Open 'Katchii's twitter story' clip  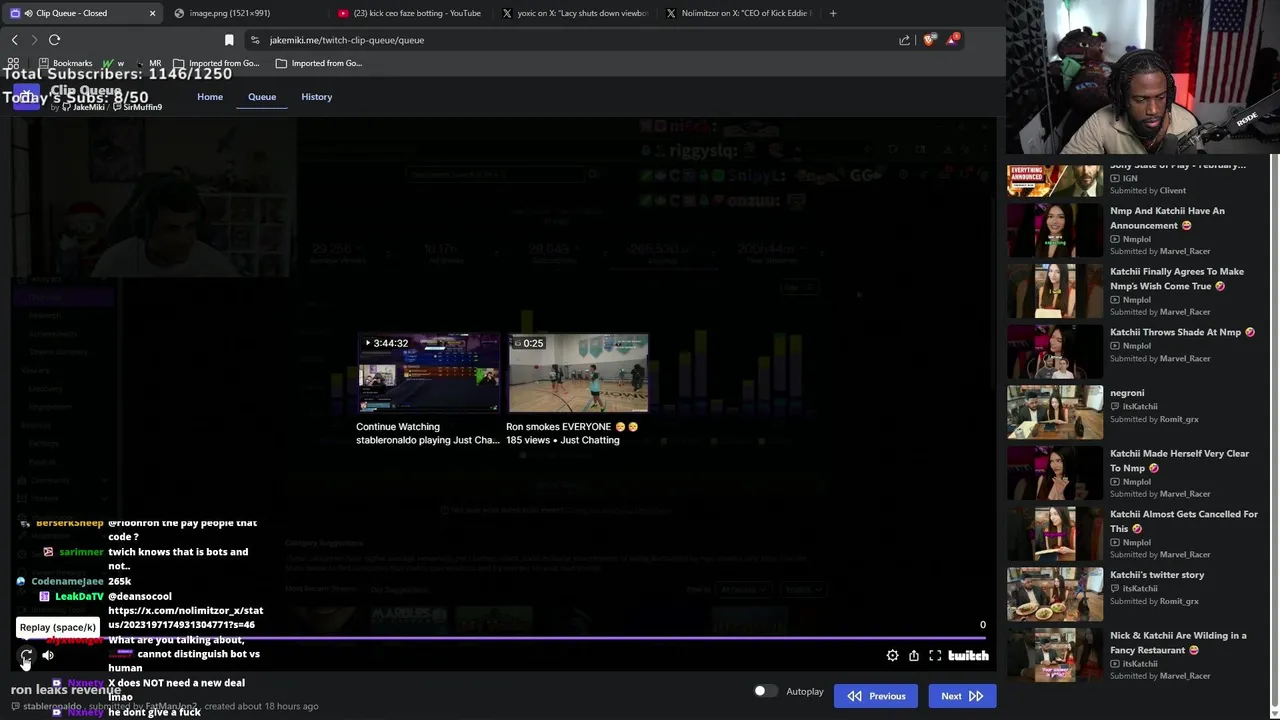(x=1157, y=575)
